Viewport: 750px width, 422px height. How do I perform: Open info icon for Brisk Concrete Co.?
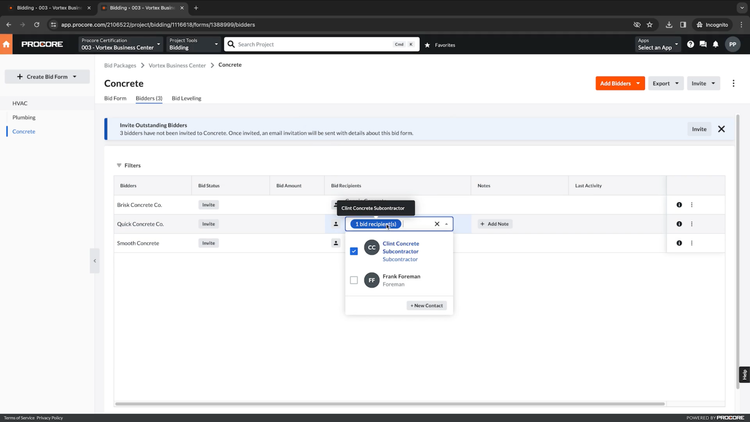click(679, 205)
